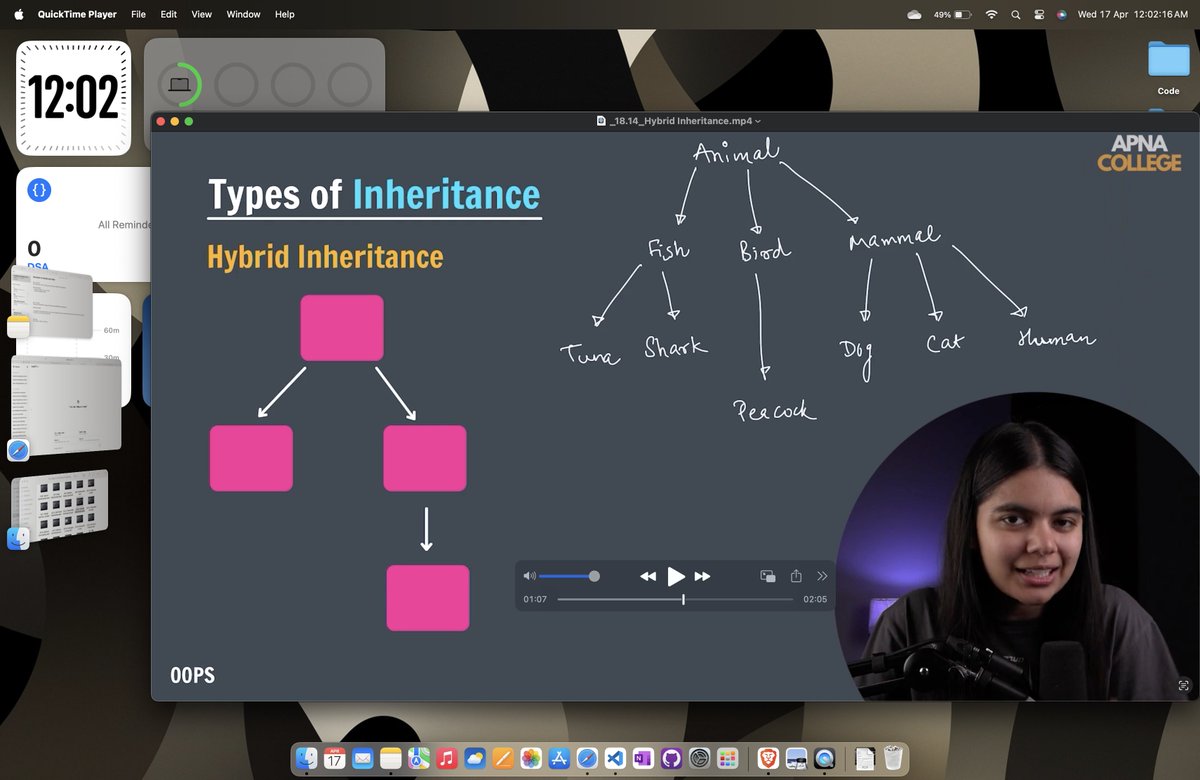Minimize the QuickTime video window
Viewport: 1200px width, 780px height.
click(174, 121)
